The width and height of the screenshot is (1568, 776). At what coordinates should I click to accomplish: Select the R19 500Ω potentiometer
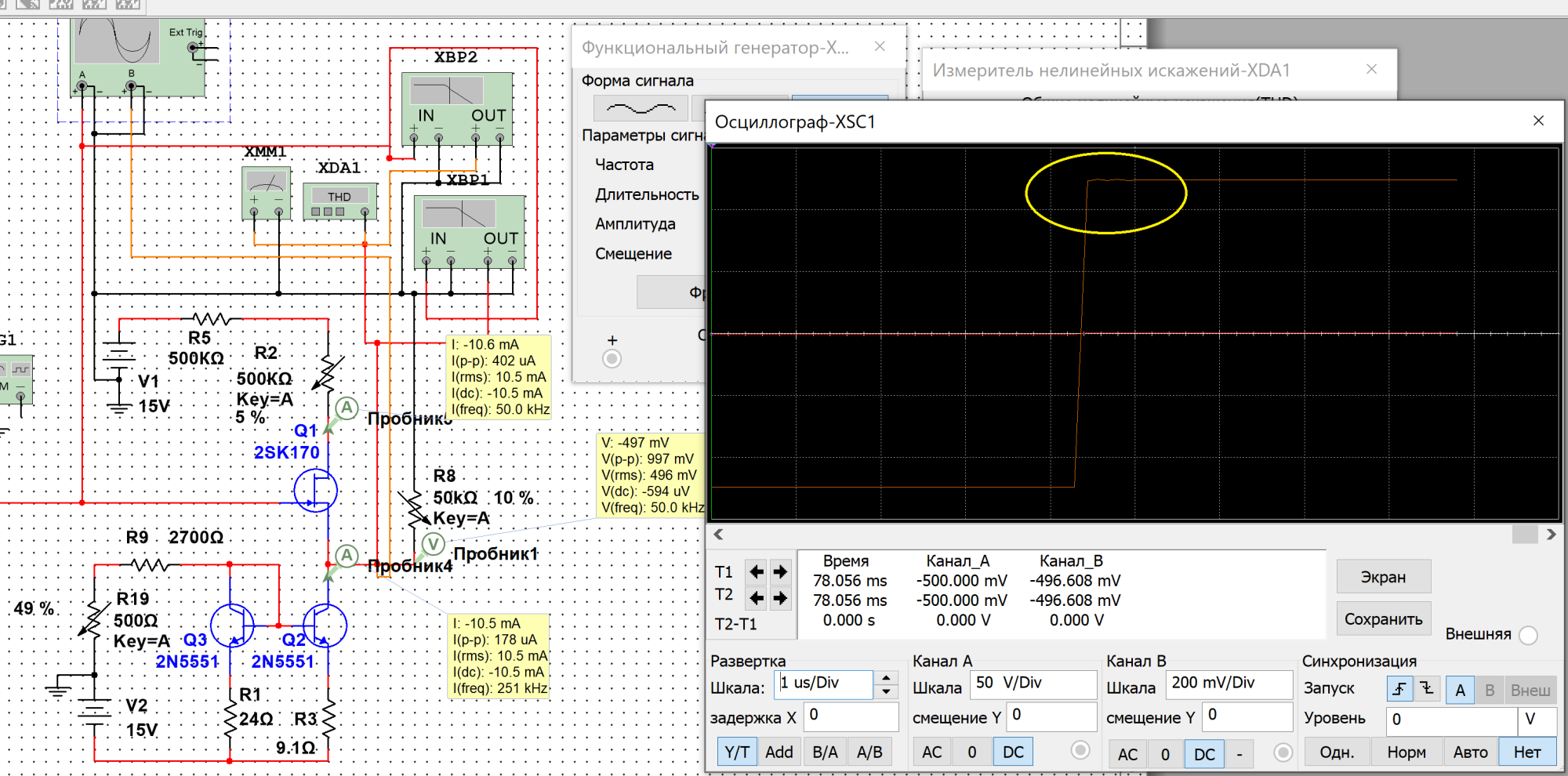click(x=94, y=619)
